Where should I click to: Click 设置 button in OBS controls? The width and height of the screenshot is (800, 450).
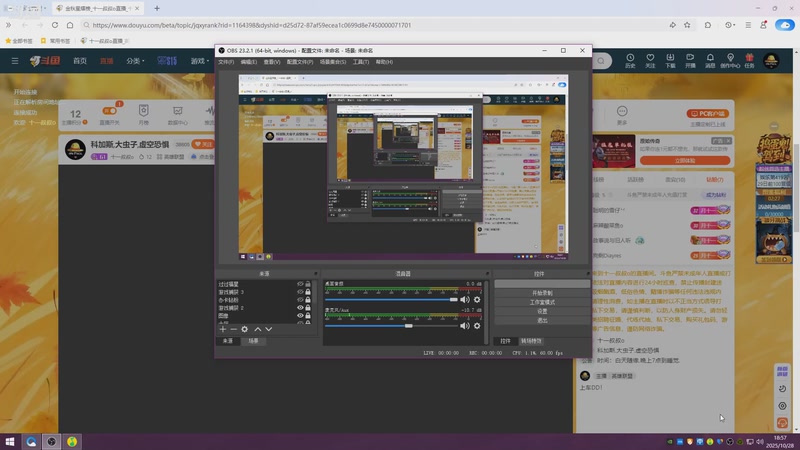[542, 311]
